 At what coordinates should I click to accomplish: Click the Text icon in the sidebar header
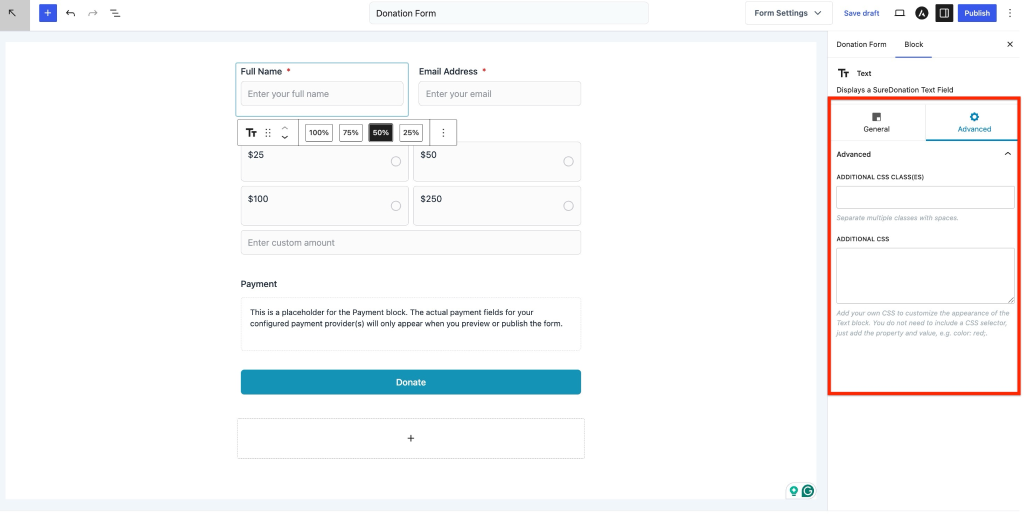844,73
